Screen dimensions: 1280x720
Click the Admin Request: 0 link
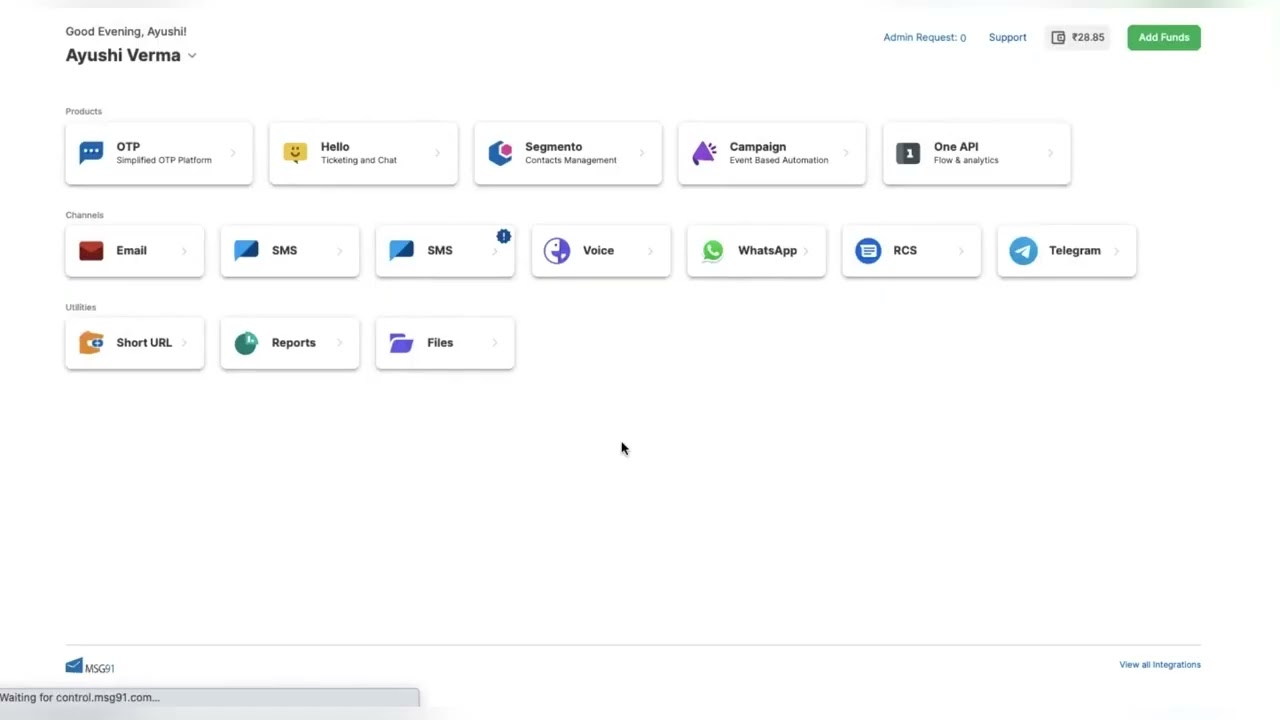coord(924,38)
